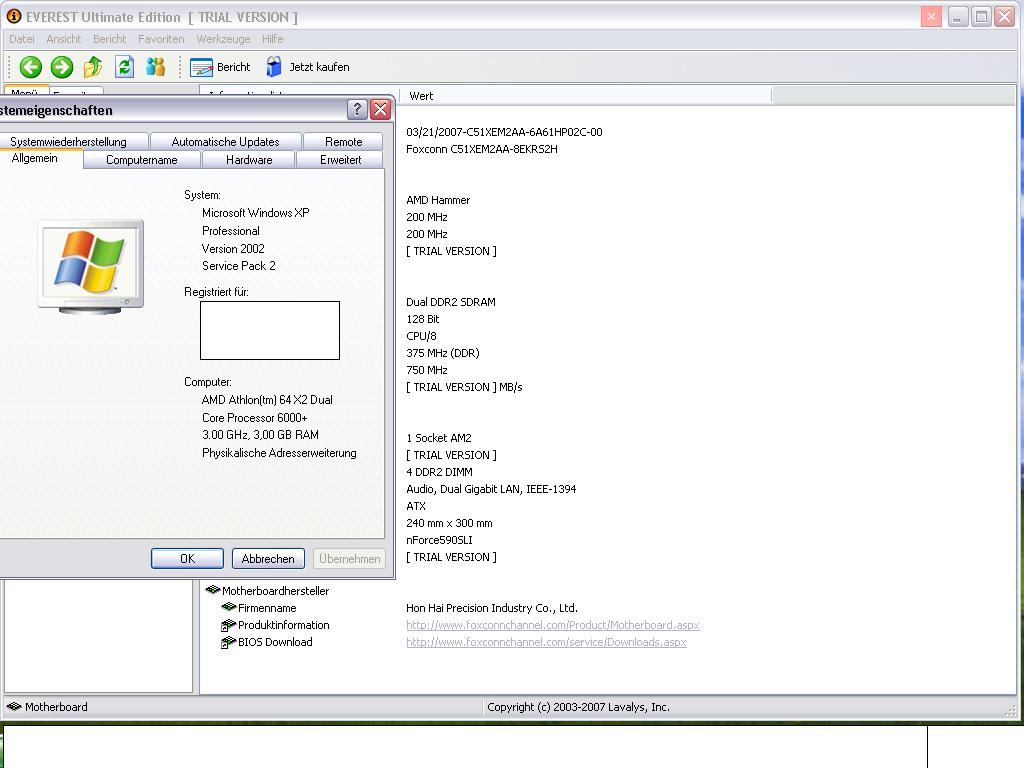Click the AMD Athlon(tm) 64 X2 Dual line
Viewport: 1024px width, 768px height.
(x=267, y=400)
